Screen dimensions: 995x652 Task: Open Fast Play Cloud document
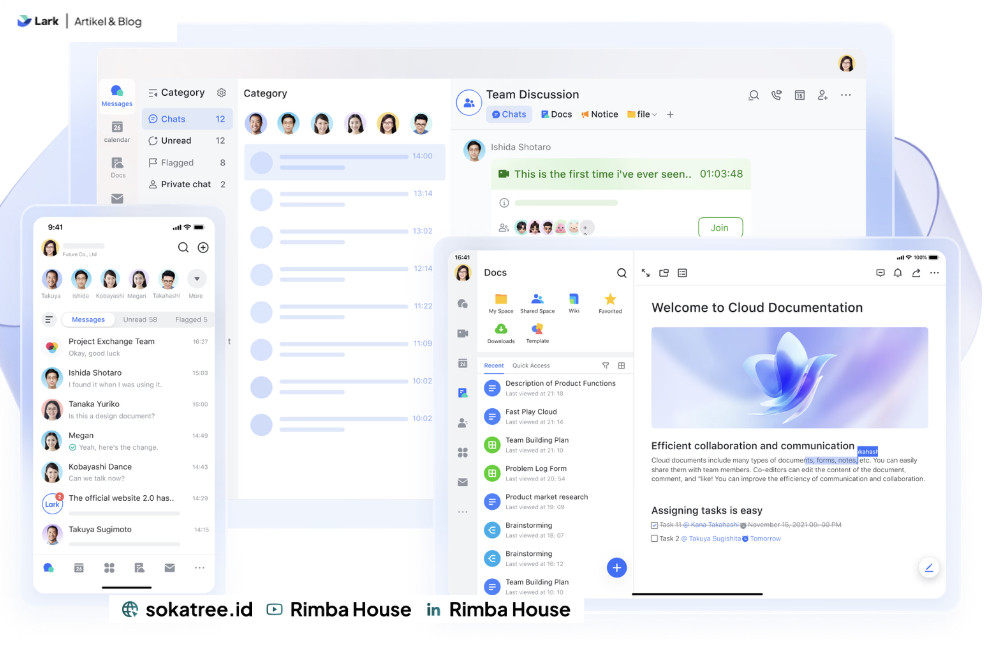click(556, 416)
